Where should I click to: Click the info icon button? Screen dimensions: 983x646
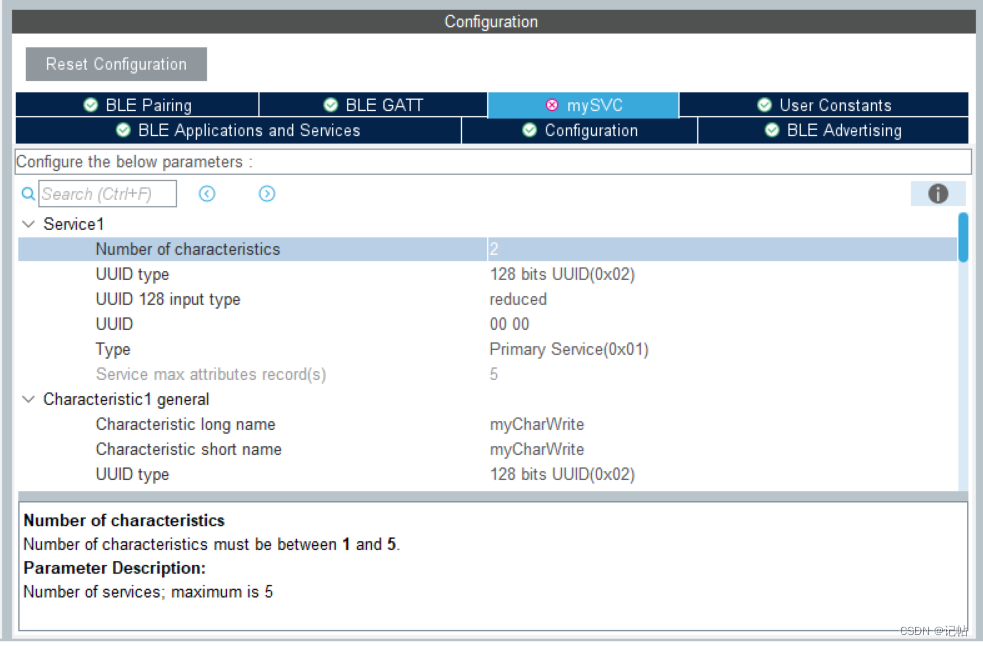pos(938,194)
